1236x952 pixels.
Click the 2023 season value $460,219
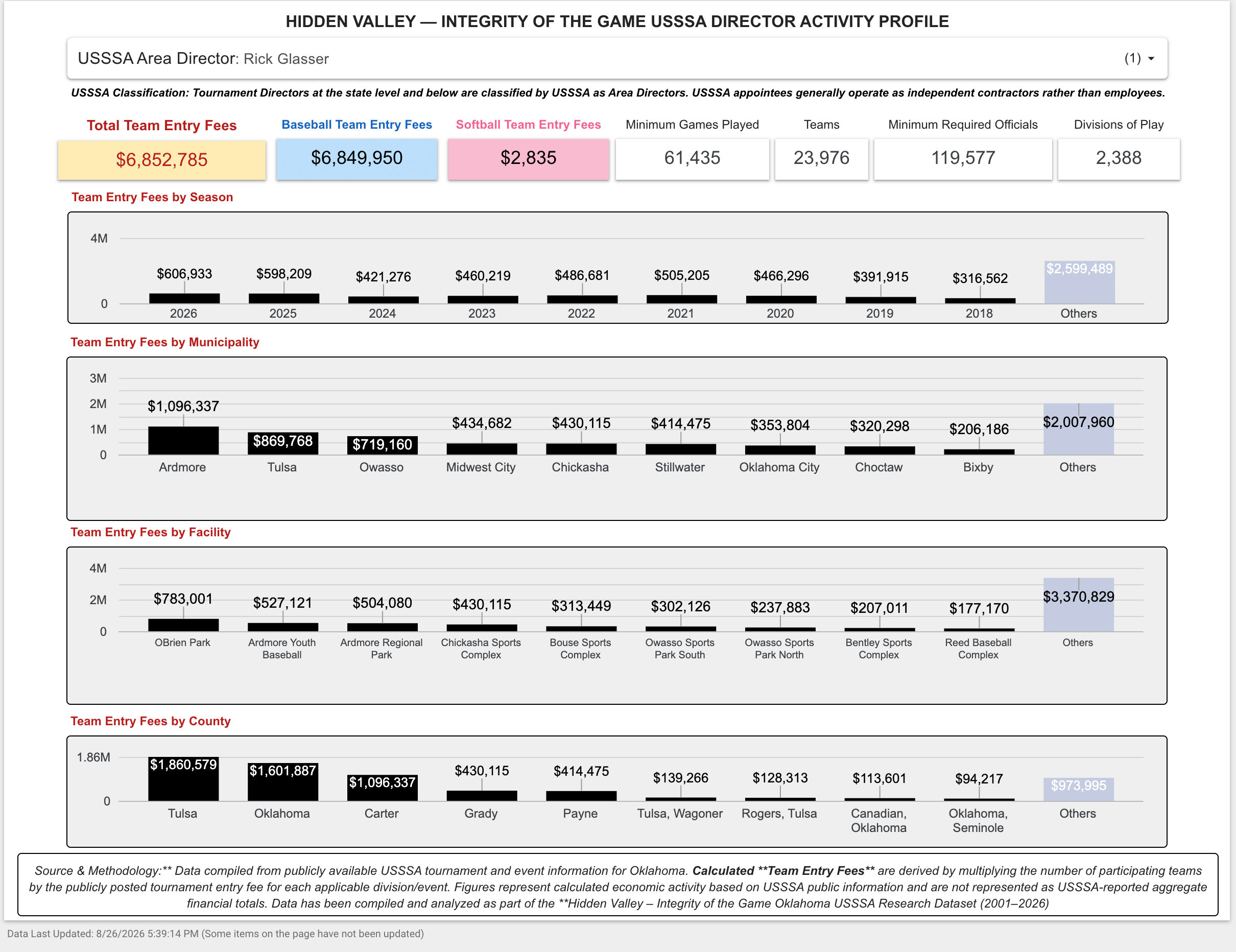pyautogui.click(x=483, y=276)
